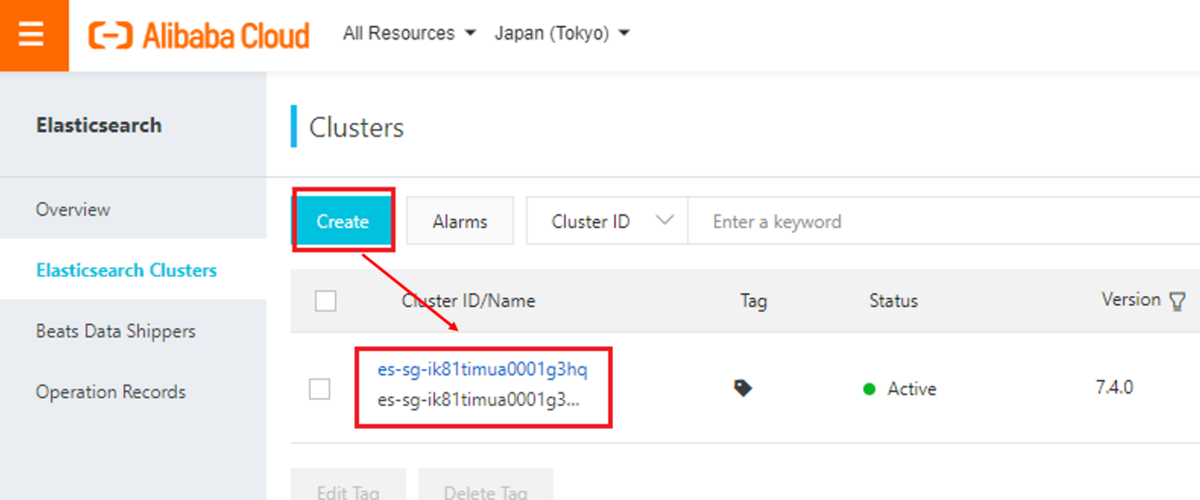The image size is (1200, 500).
Task: Click the Clusters page heading
Action: coord(357,127)
